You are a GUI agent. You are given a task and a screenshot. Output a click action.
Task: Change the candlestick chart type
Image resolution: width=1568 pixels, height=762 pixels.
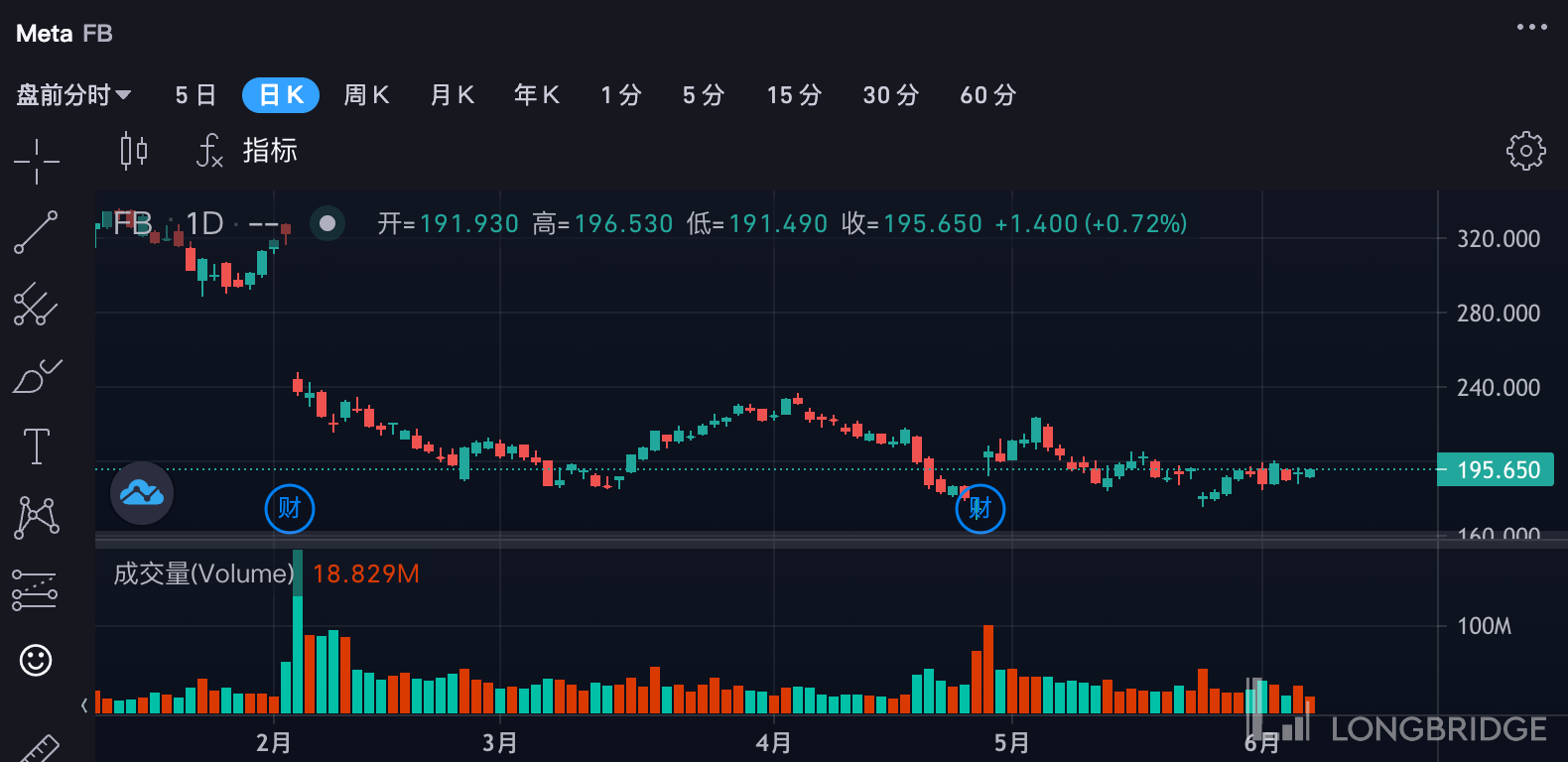[133, 150]
